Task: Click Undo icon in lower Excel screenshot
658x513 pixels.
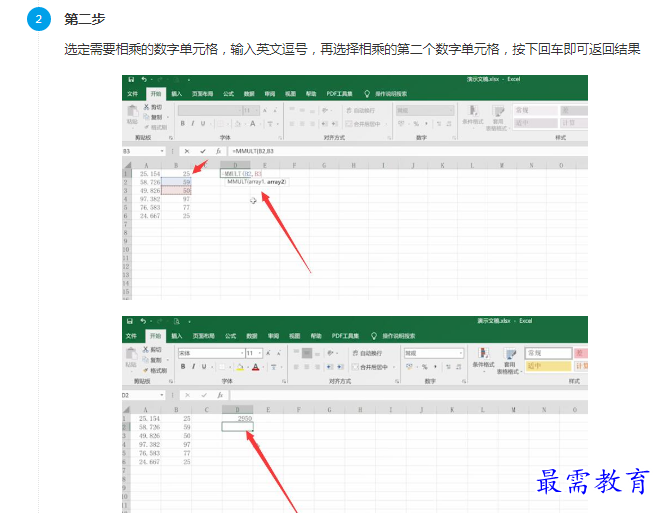Action: (x=144, y=321)
